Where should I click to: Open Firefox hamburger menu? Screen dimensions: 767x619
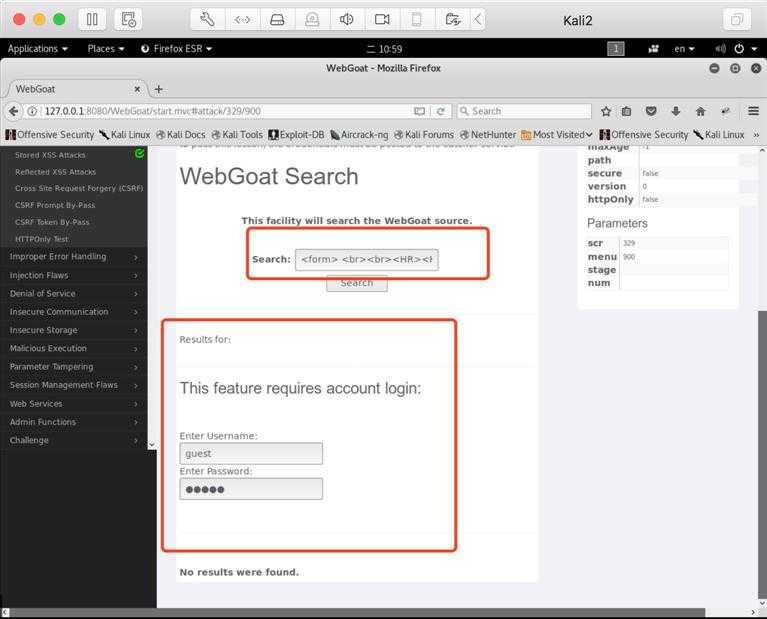(753, 111)
